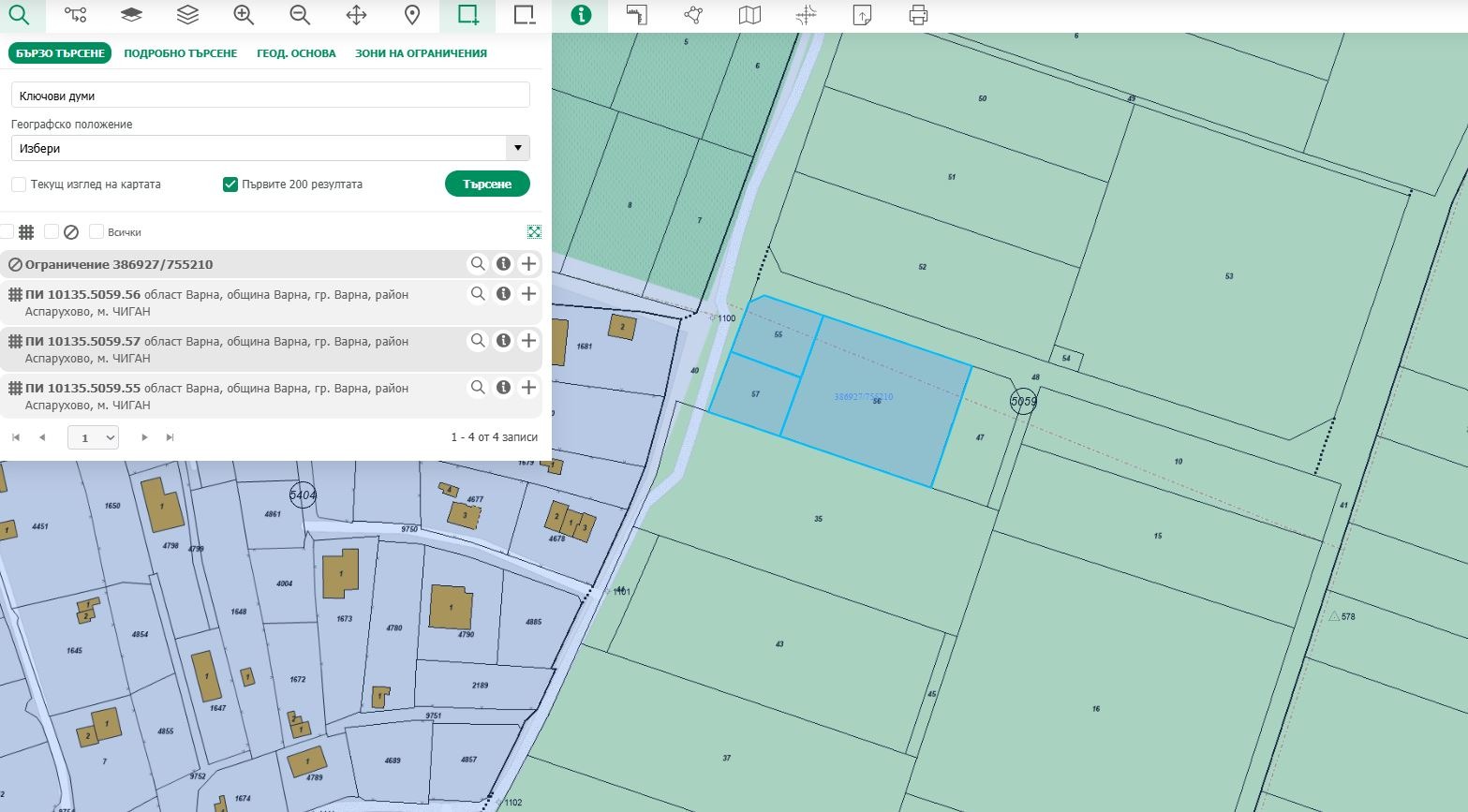Zoom to the Ограничение 386927/755210 result
Screen dimensions: 1468x812
(x=478, y=264)
